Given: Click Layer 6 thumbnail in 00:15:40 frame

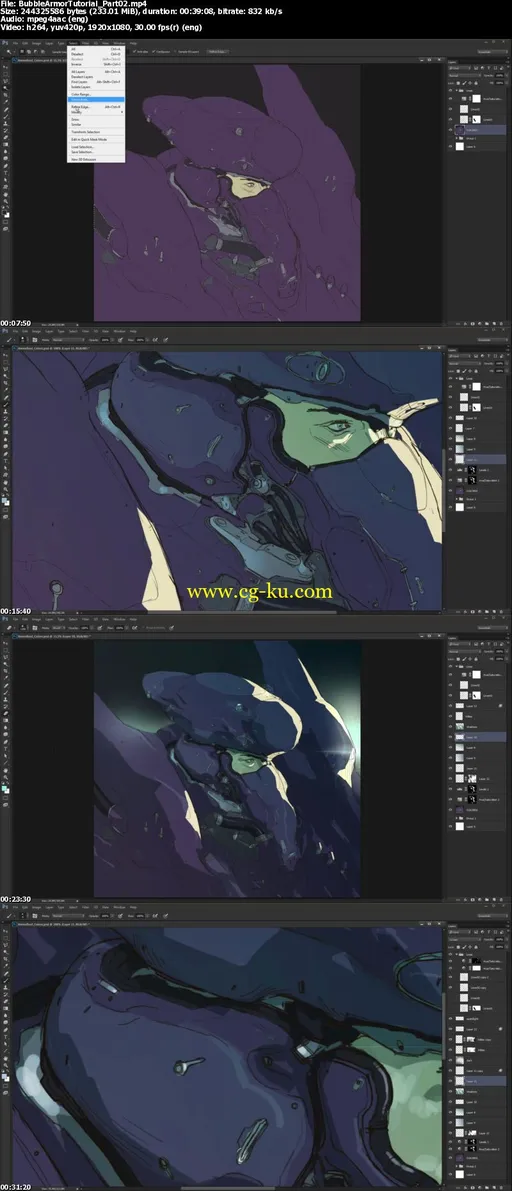Looking at the screenshot, I should 460,507.
